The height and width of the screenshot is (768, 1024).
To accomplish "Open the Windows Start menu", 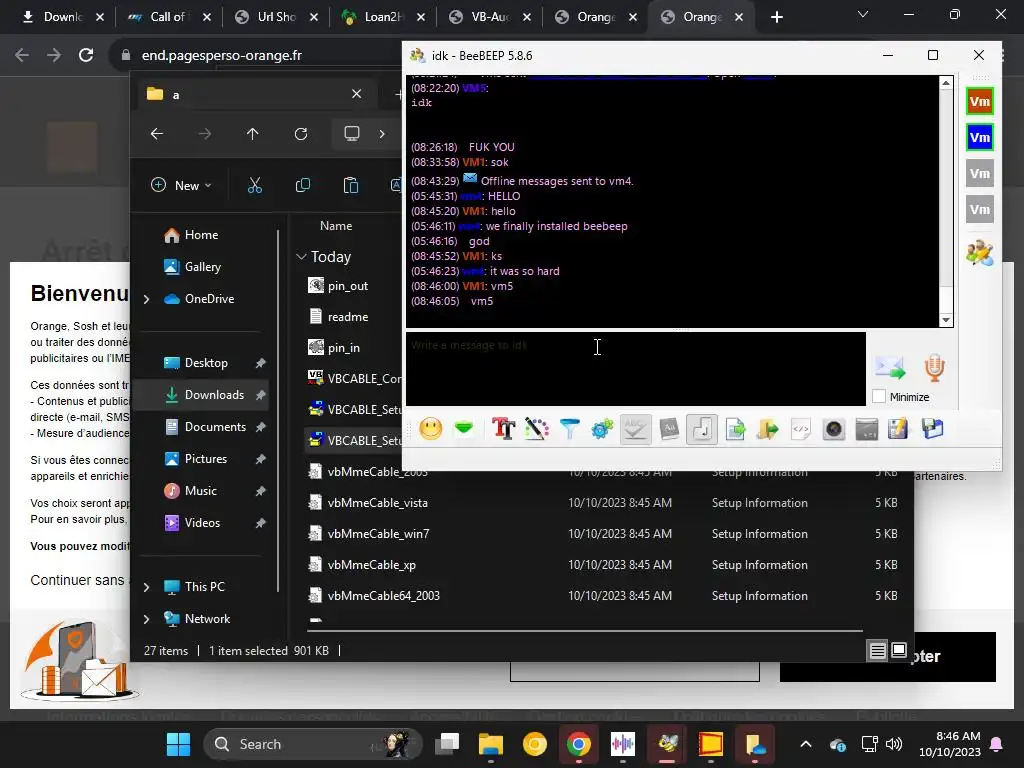I will 178,744.
